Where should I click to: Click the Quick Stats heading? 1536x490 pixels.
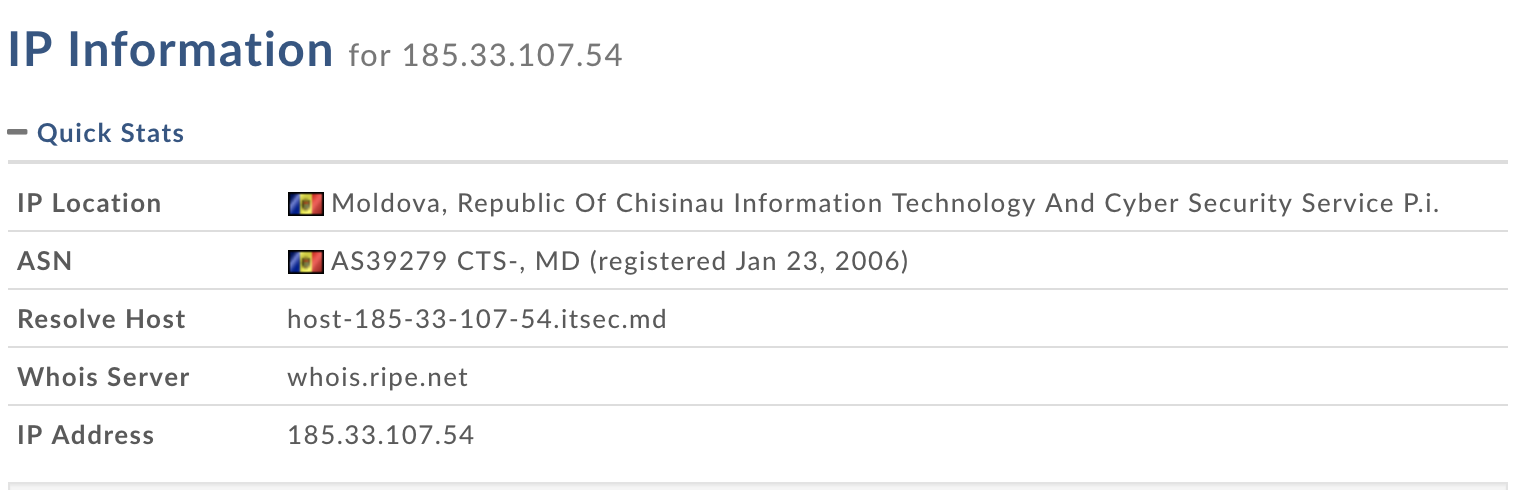pos(110,133)
